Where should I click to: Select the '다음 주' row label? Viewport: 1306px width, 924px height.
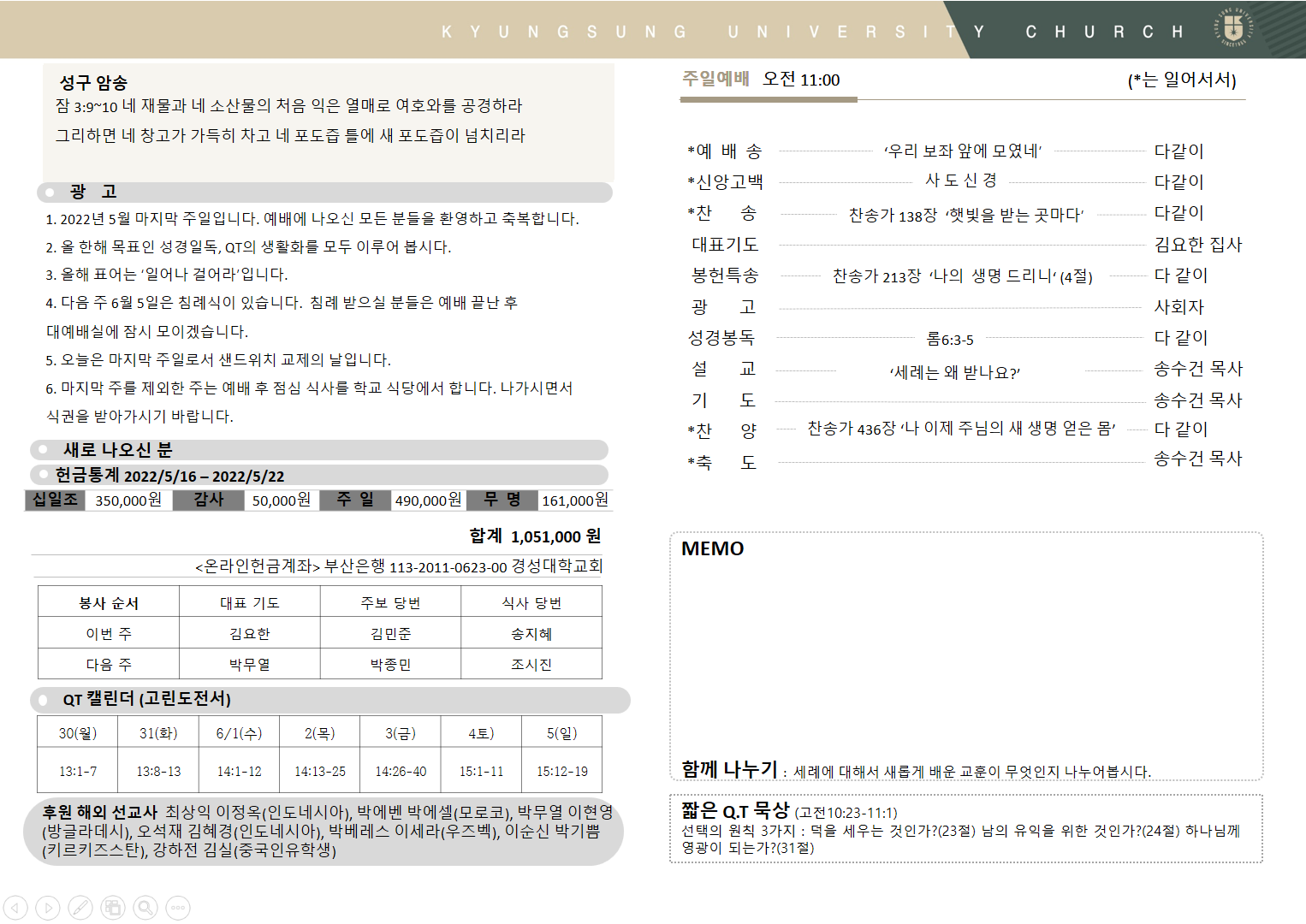[x=109, y=665]
